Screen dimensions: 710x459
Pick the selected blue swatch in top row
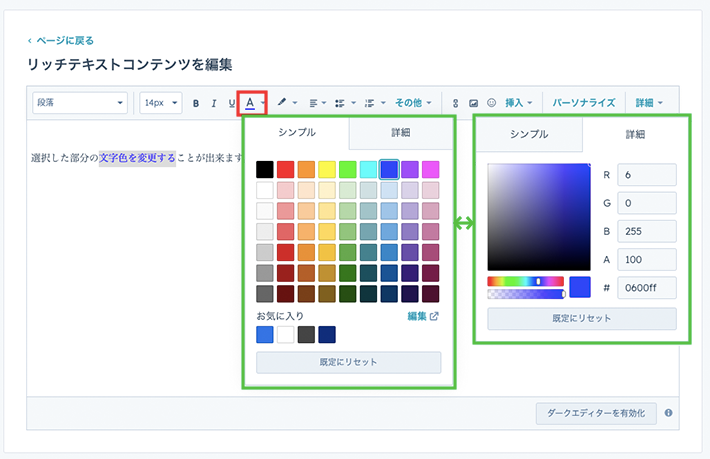[389, 169]
